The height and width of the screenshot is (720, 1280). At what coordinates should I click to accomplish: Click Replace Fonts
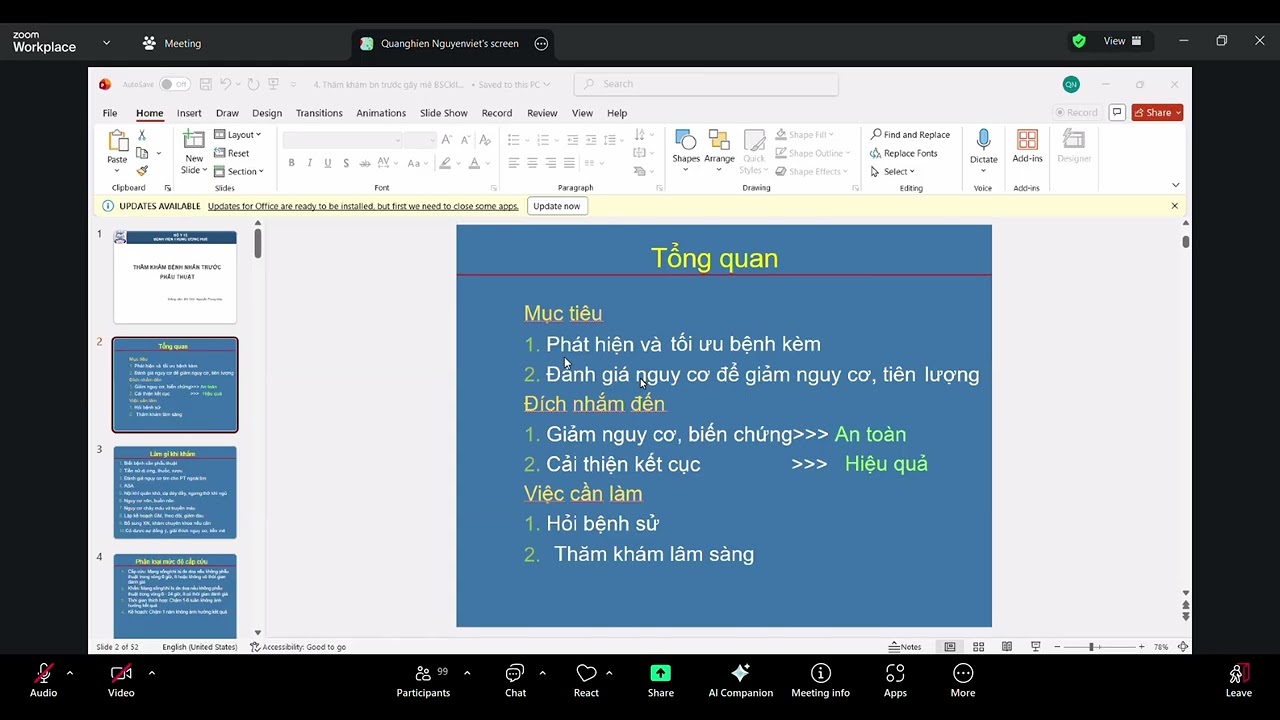tap(903, 153)
